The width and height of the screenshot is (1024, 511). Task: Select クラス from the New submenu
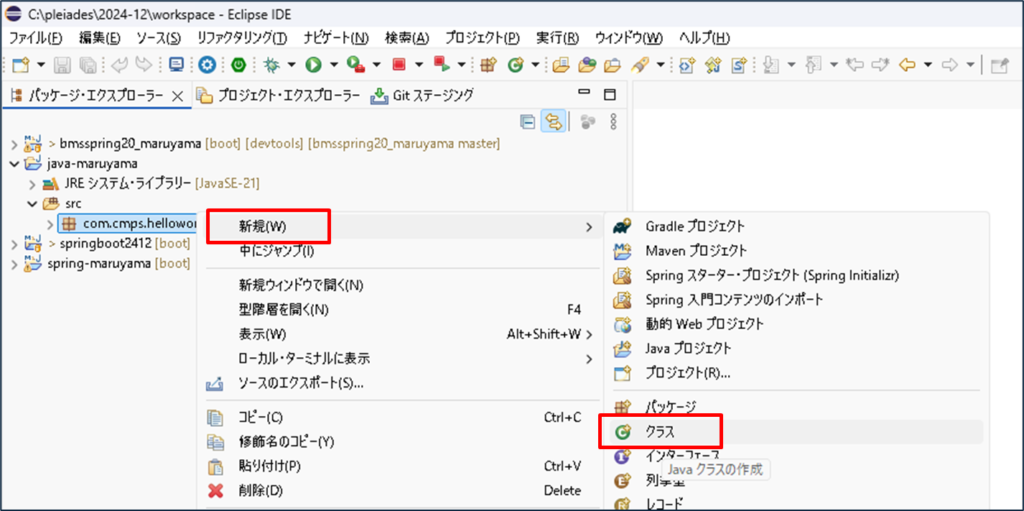pyautogui.click(x=660, y=431)
